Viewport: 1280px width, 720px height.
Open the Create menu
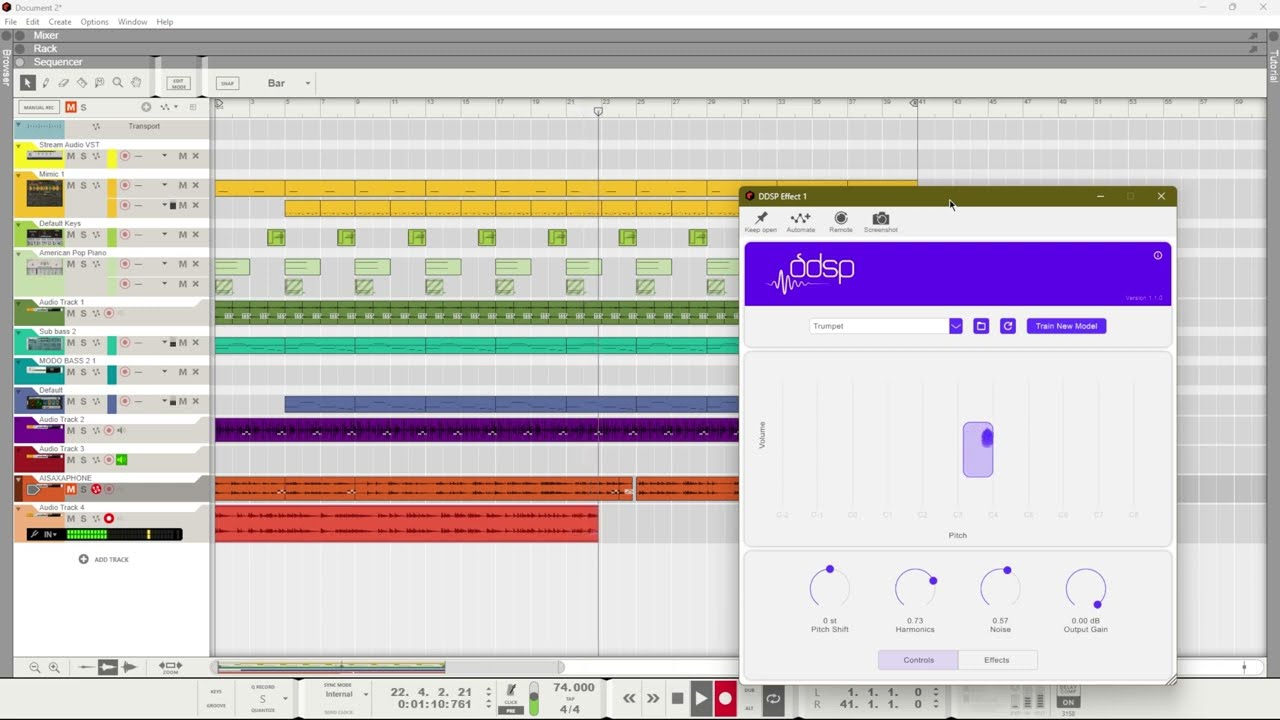60,22
